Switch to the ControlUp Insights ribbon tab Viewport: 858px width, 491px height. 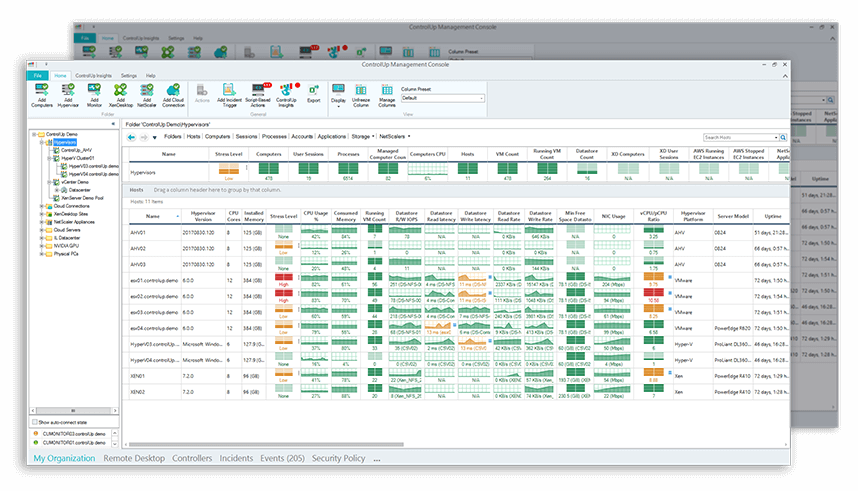pos(93,76)
